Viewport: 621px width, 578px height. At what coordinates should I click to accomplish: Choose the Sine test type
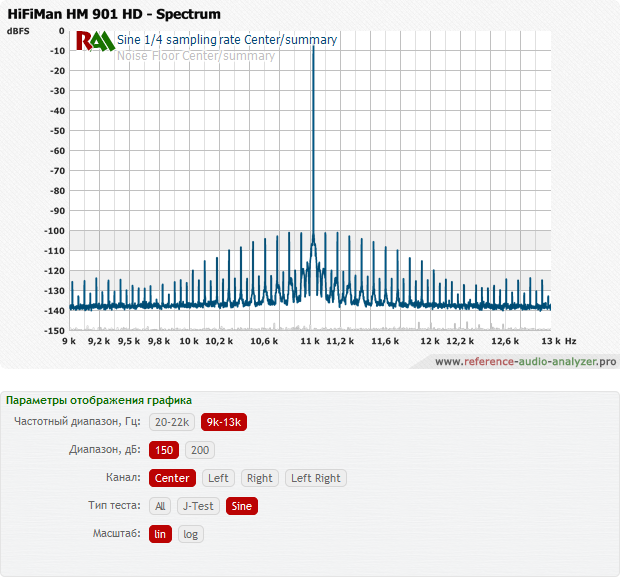[242, 506]
